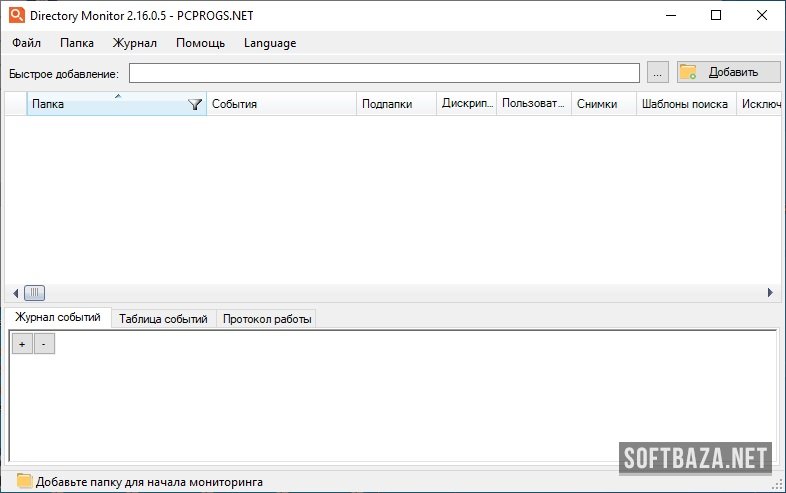Sort by the События column header

[280, 104]
